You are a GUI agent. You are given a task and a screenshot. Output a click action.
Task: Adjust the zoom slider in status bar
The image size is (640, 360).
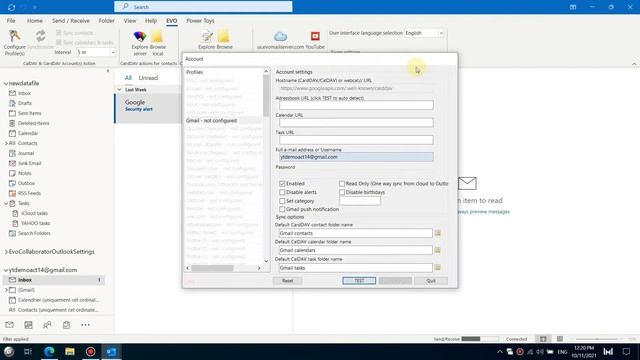pos(597,339)
